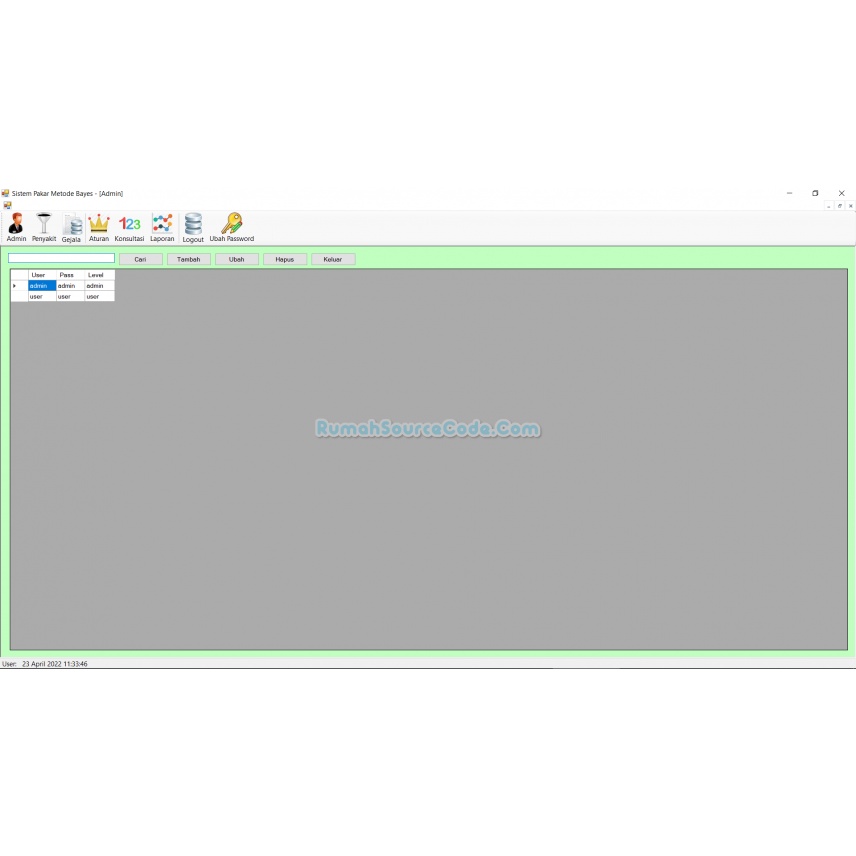The height and width of the screenshot is (856, 856).
Task: Focus the search text field
Action: click(61, 258)
